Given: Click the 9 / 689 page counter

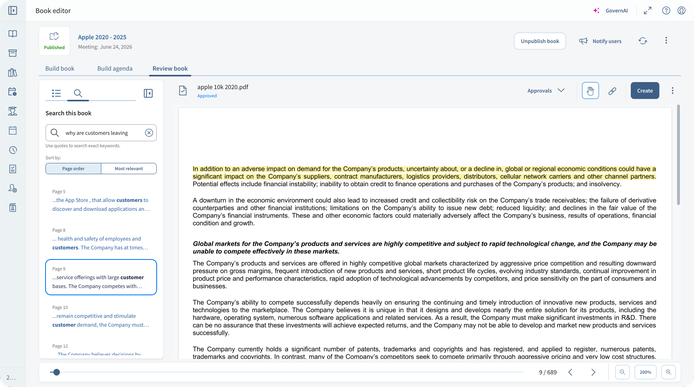Looking at the screenshot, I should pos(547,372).
